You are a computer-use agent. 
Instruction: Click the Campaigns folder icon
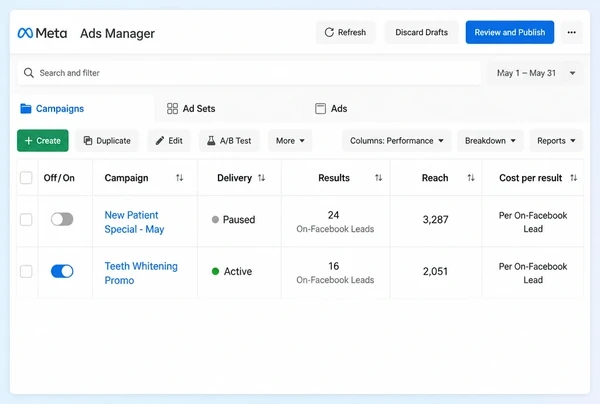coord(26,109)
